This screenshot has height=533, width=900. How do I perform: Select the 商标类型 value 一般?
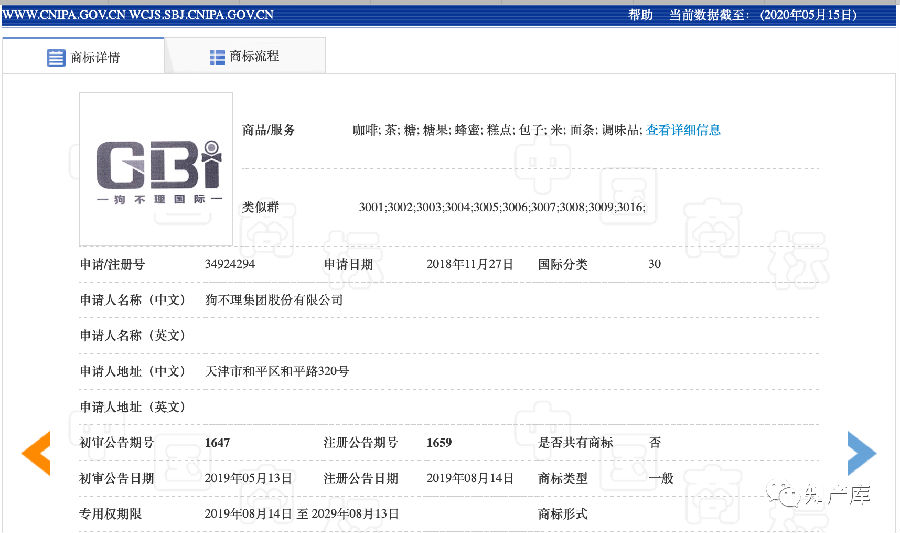pyautogui.click(x=661, y=478)
